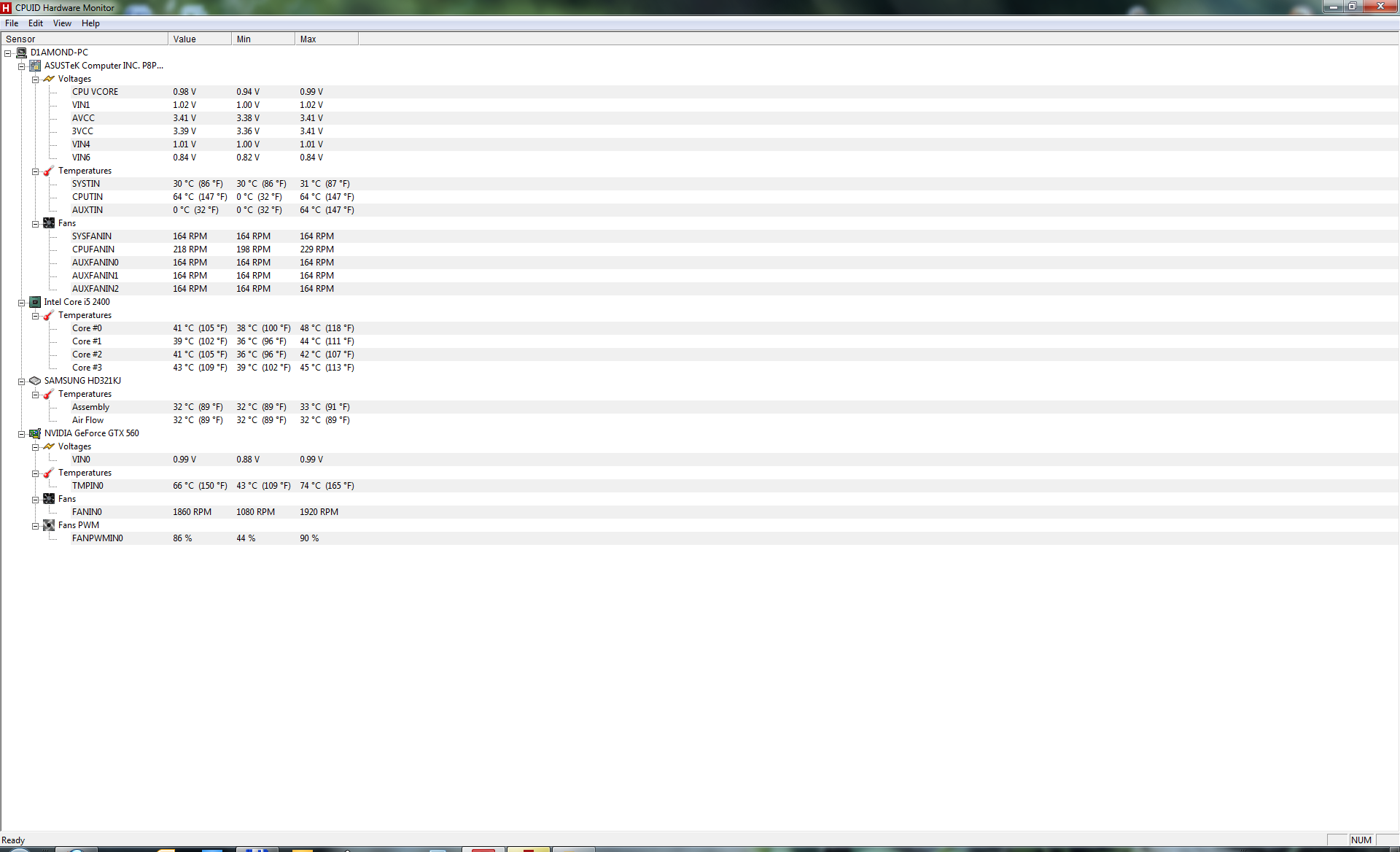Click the thermometer icon under SAMSUNG HD321KJ
The image size is (1400, 852).
click(49, 394)
